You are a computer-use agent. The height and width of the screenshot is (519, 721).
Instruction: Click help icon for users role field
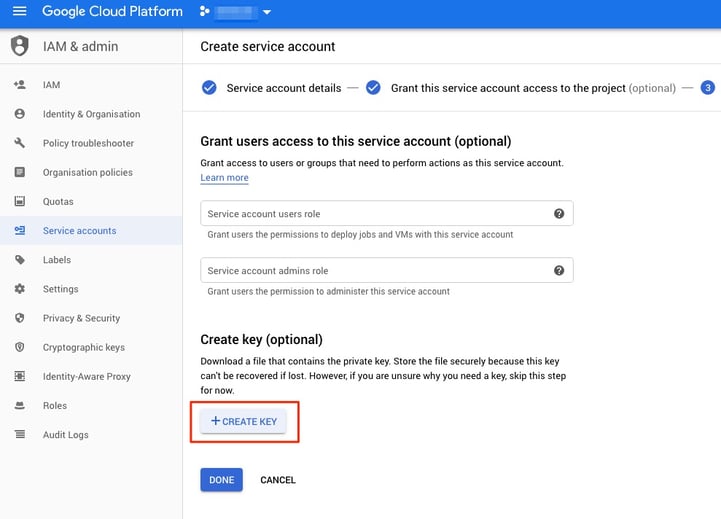[x=559, y=214]
